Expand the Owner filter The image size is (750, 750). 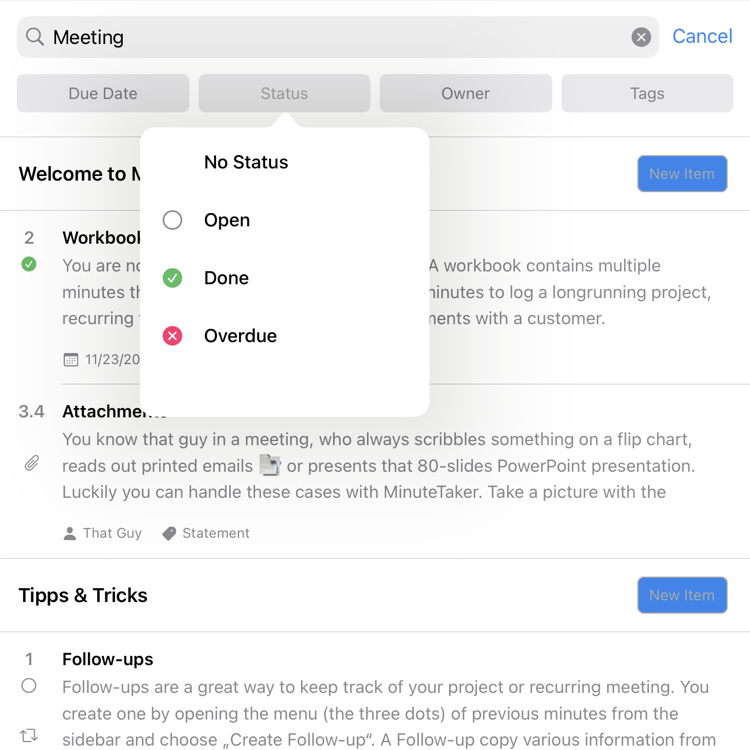465,93
